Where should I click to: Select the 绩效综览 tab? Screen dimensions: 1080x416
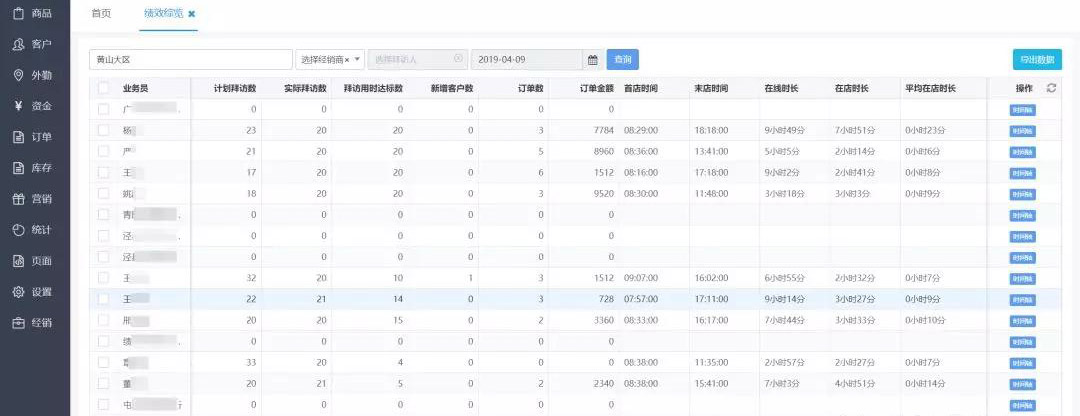[163, 14]
